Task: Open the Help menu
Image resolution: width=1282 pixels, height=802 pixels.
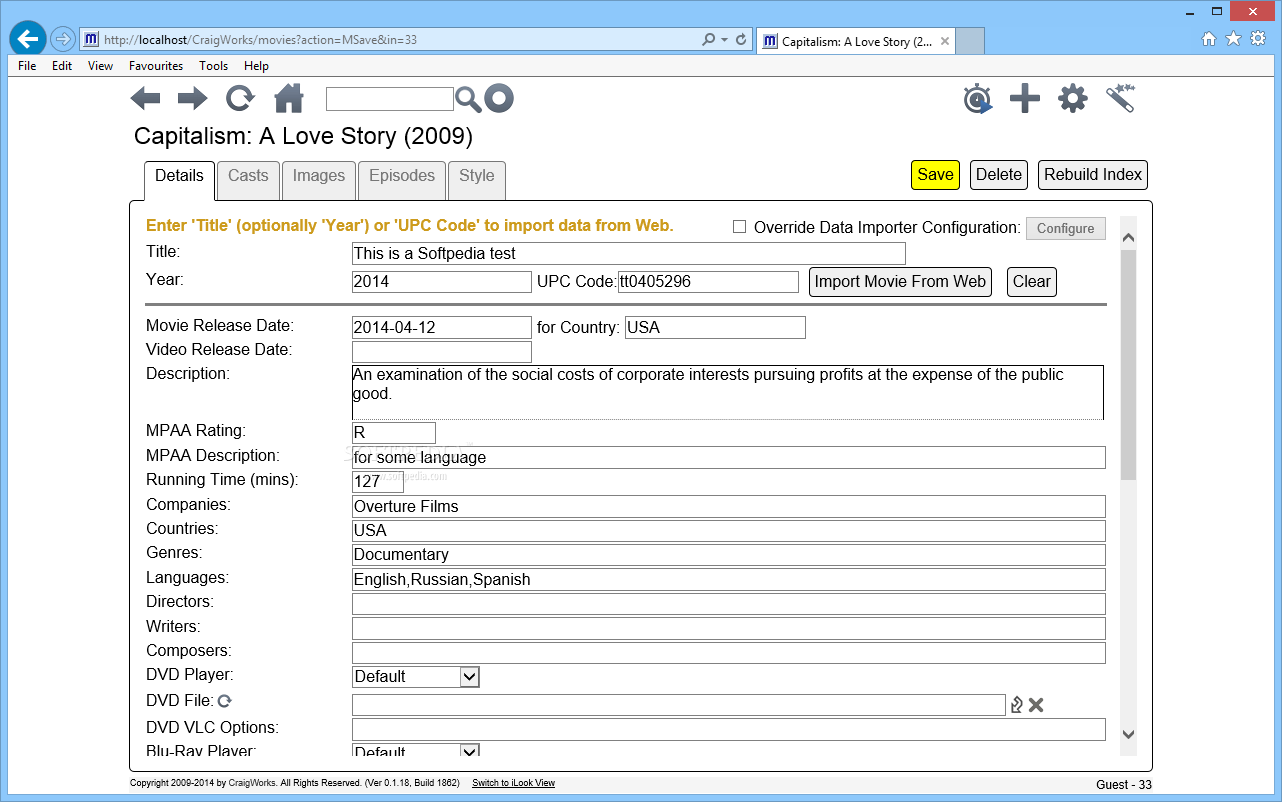Action: pyautogui.click(x=256, y=66)
